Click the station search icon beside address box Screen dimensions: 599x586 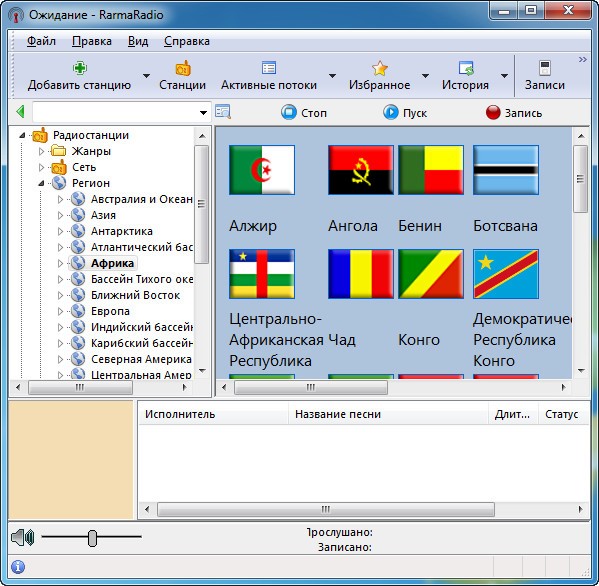pyautogui.click(x=223, y=112)
